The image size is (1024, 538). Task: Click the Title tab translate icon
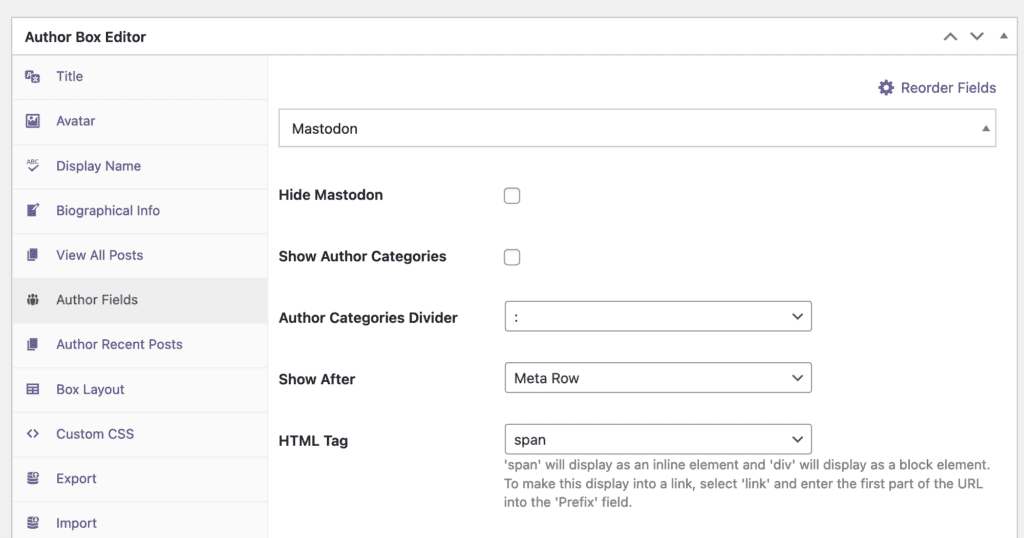click(33, 76)
